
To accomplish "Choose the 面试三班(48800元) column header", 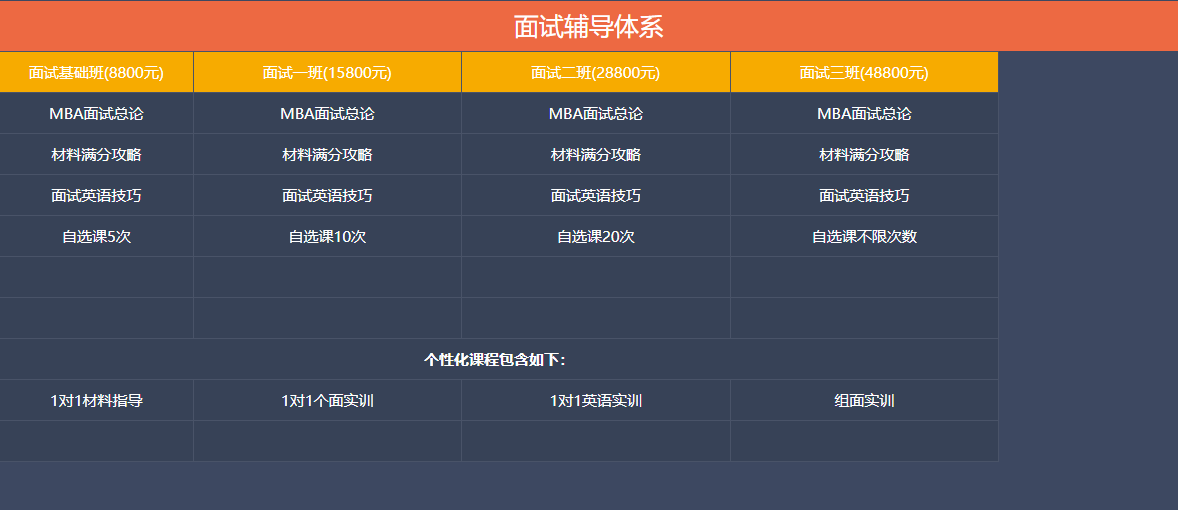I will point(864,72).
